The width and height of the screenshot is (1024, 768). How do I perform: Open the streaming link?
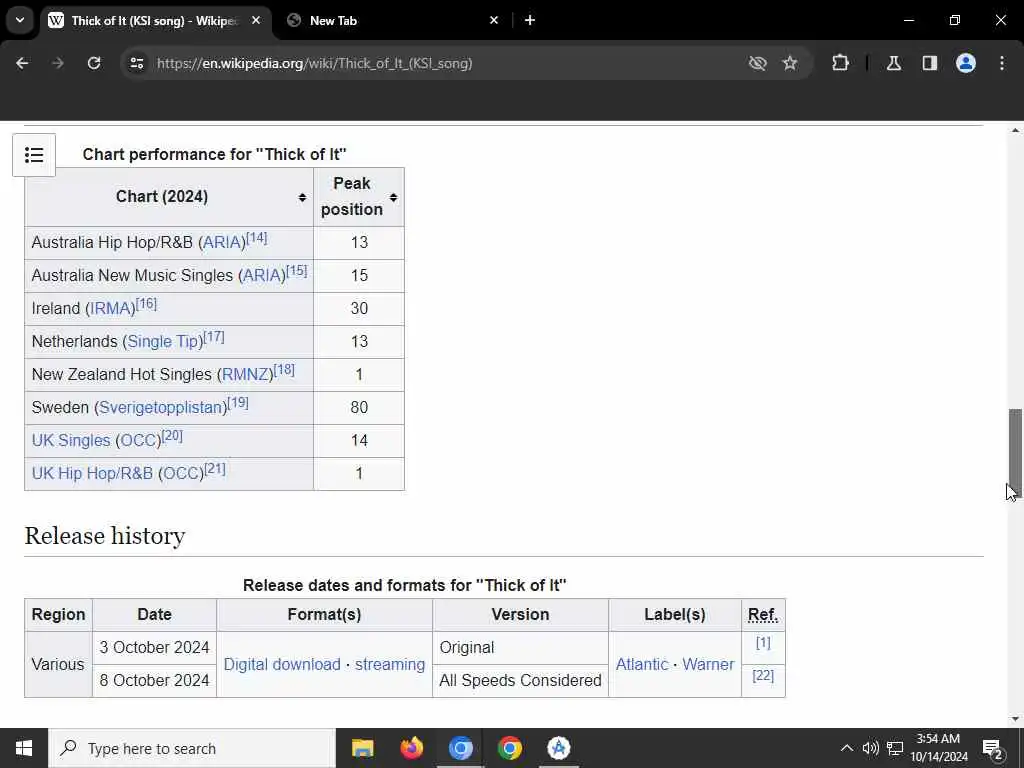click(390, 664)
